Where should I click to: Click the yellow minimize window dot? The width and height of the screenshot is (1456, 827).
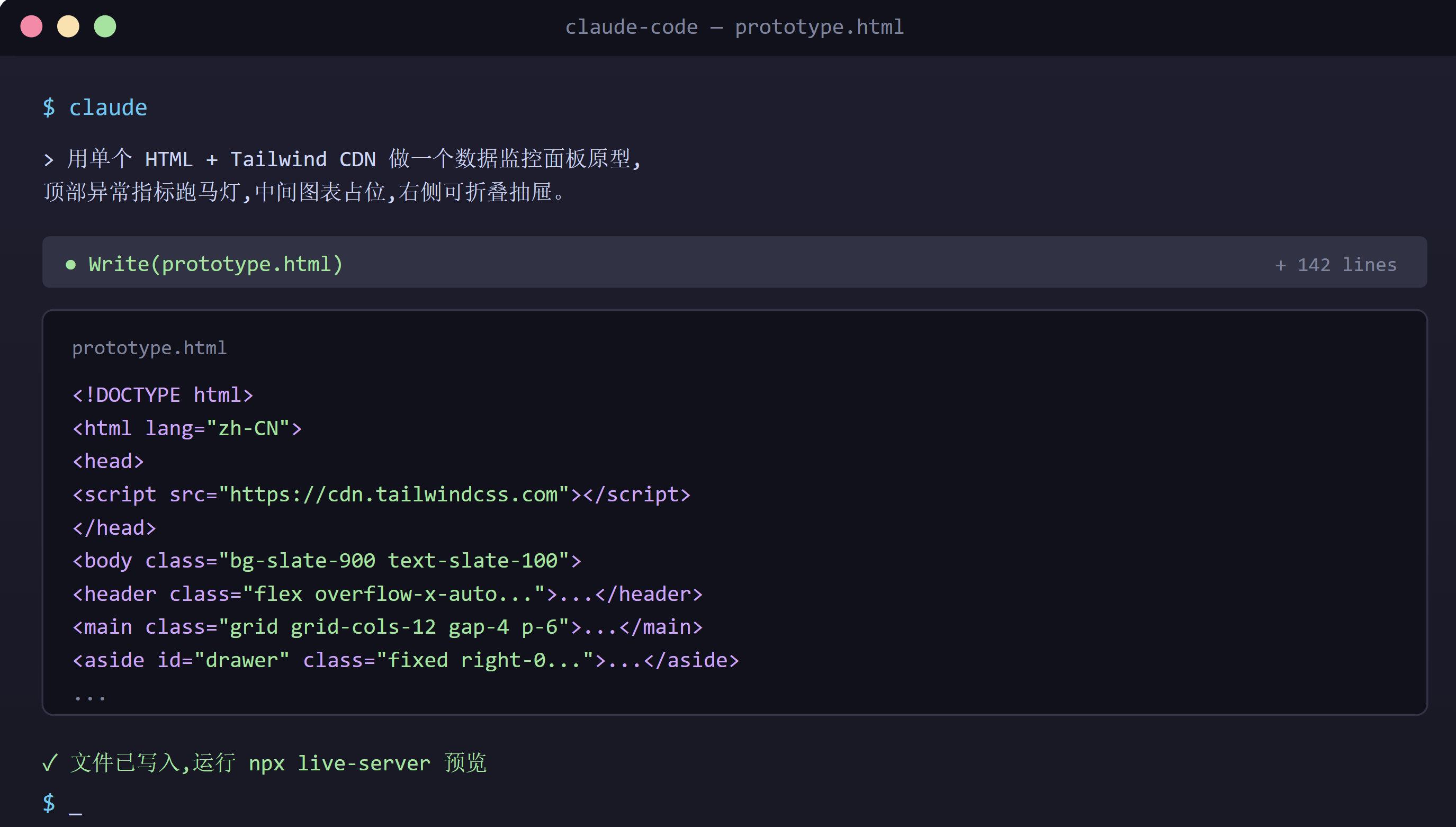[68, 26]
